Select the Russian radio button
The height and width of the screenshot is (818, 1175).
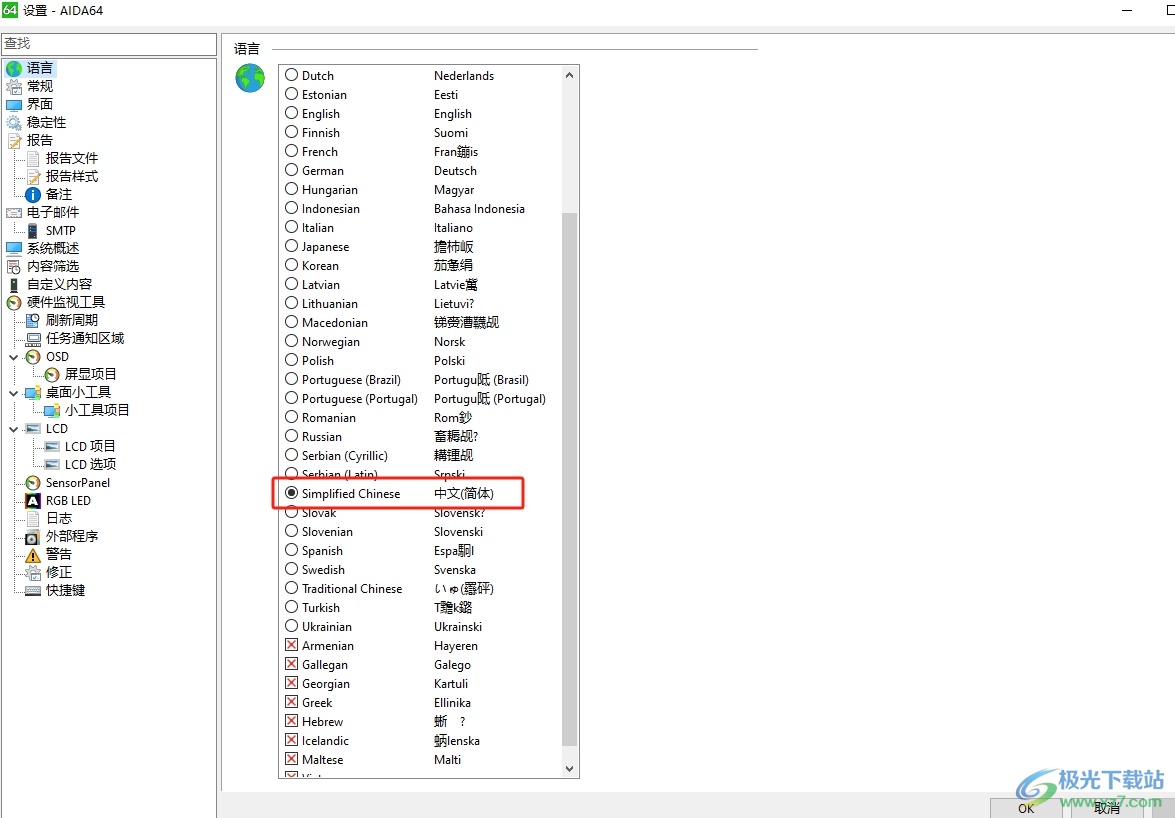click(x=292, y=437)
